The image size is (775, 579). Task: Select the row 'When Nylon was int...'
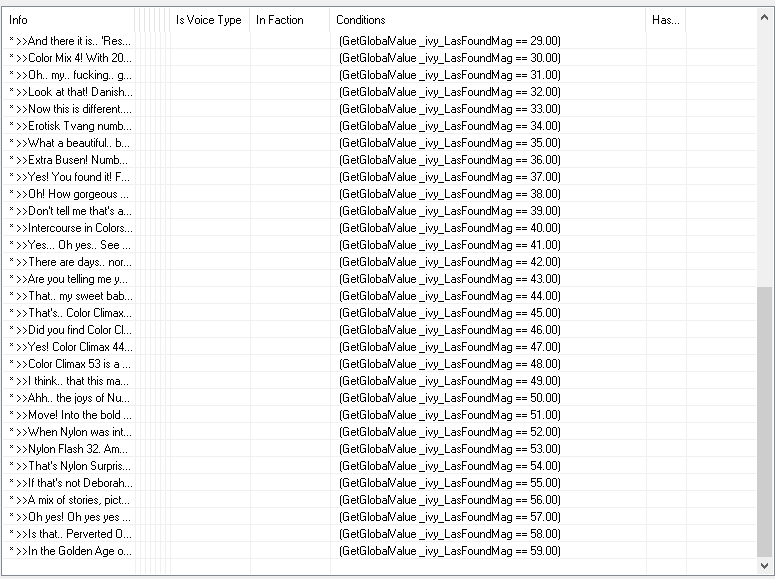point(379,432)
